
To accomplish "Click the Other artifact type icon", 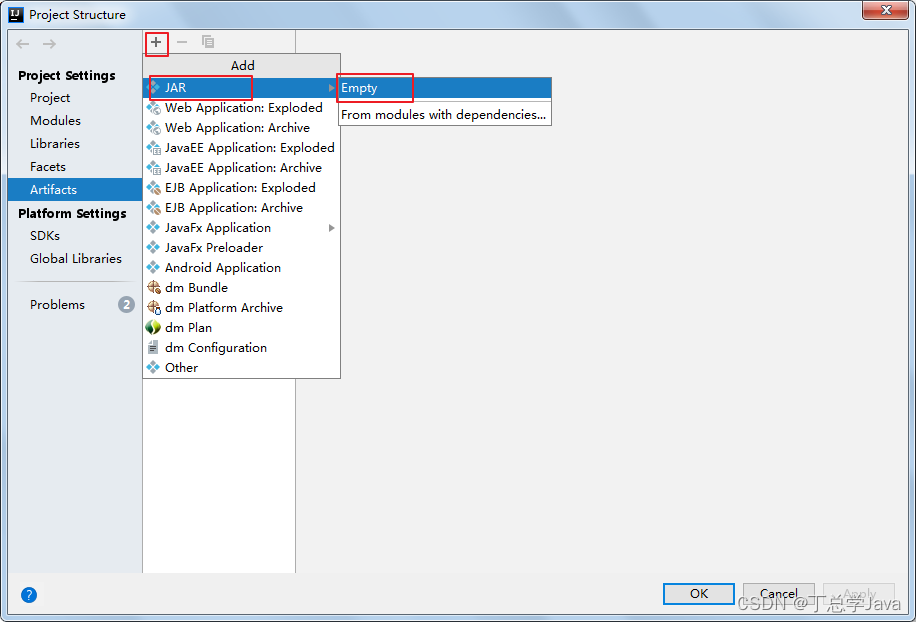I will tap(153, 367).
